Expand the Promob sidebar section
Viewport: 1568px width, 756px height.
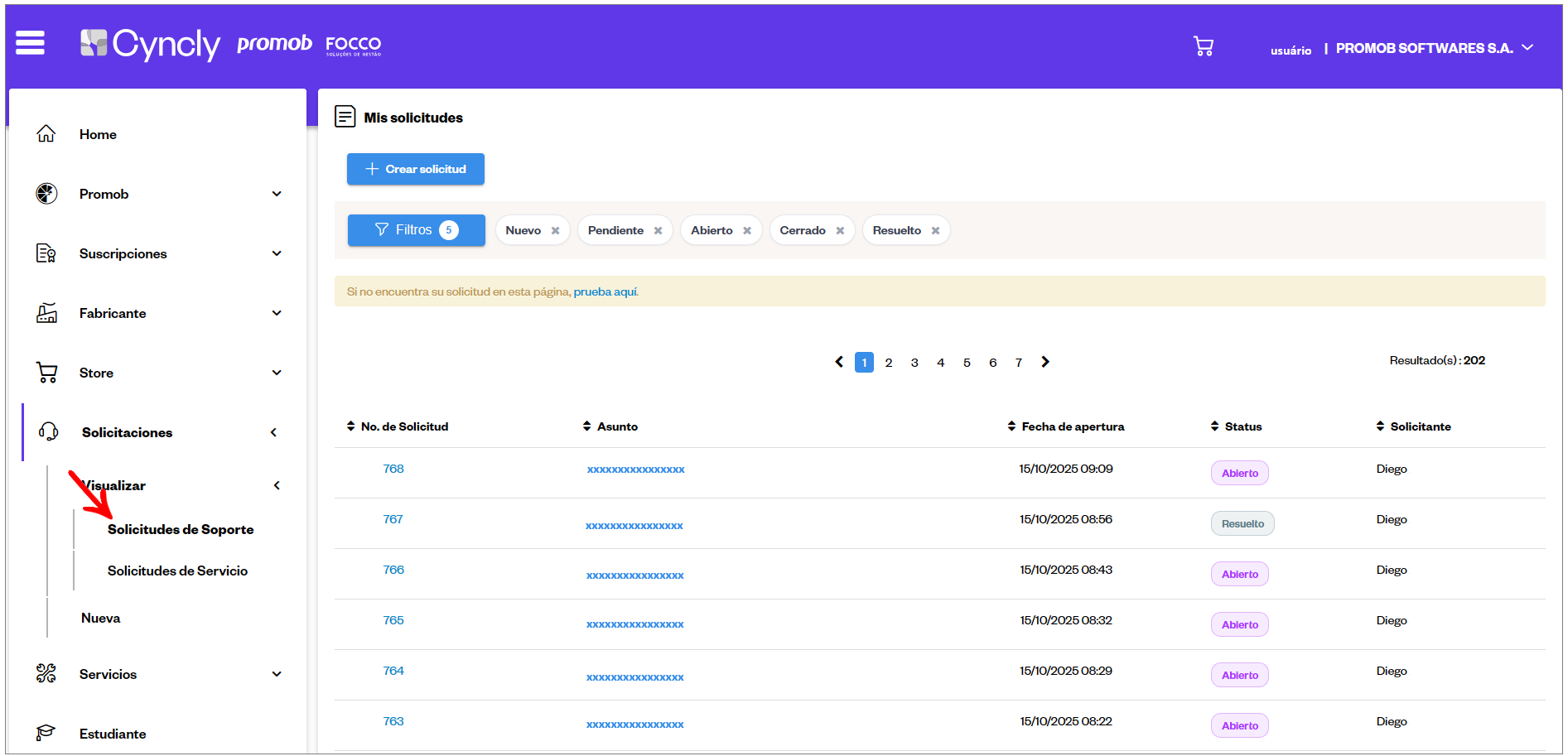point(277,194)
